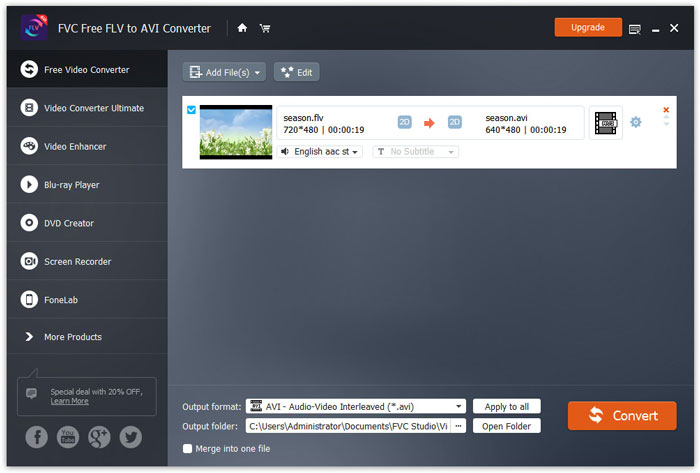Move season.flv up in list
Screen dimensions: 700x473
[x=666, y=117]
